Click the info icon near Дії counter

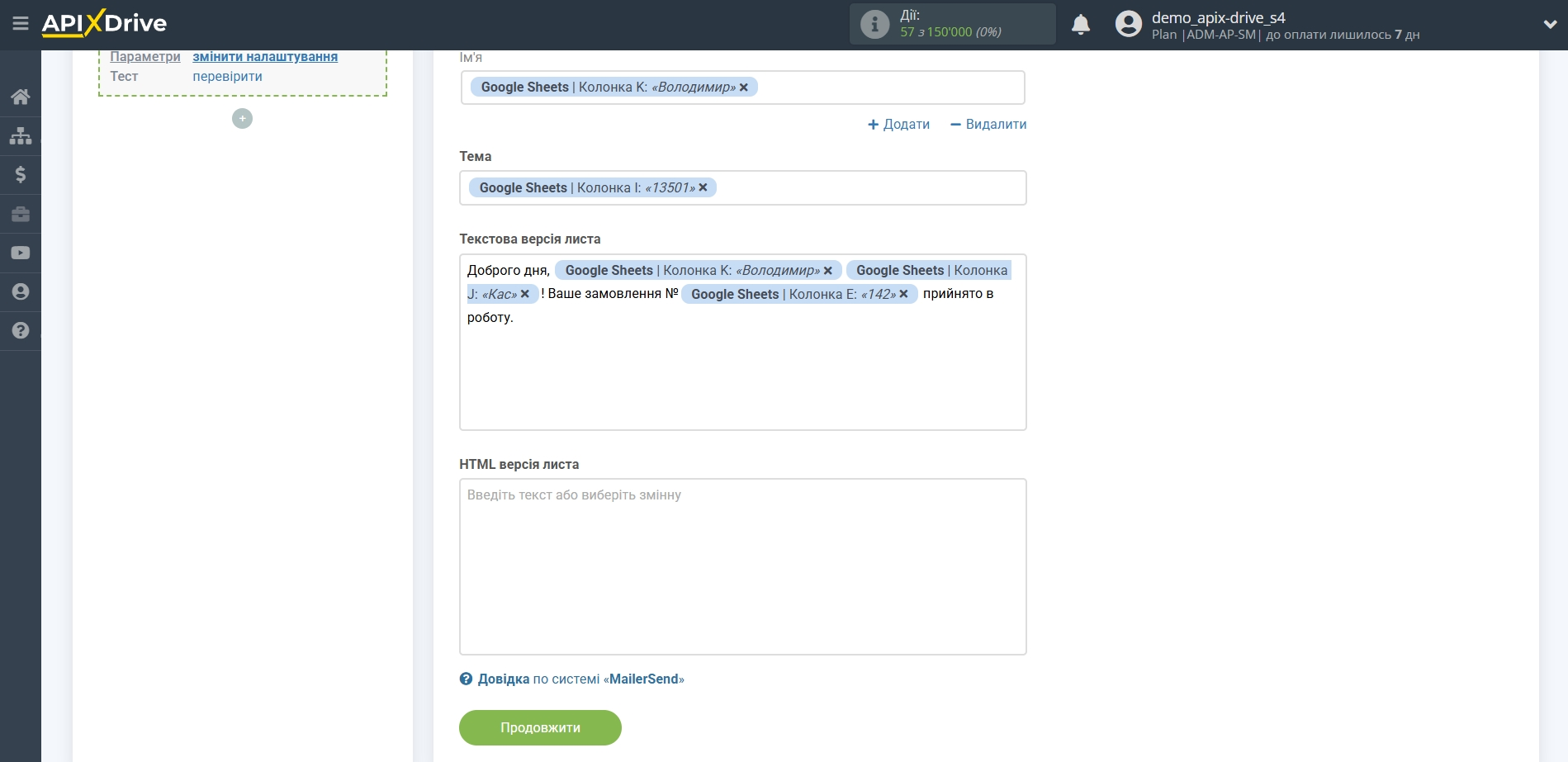(874, 24)
